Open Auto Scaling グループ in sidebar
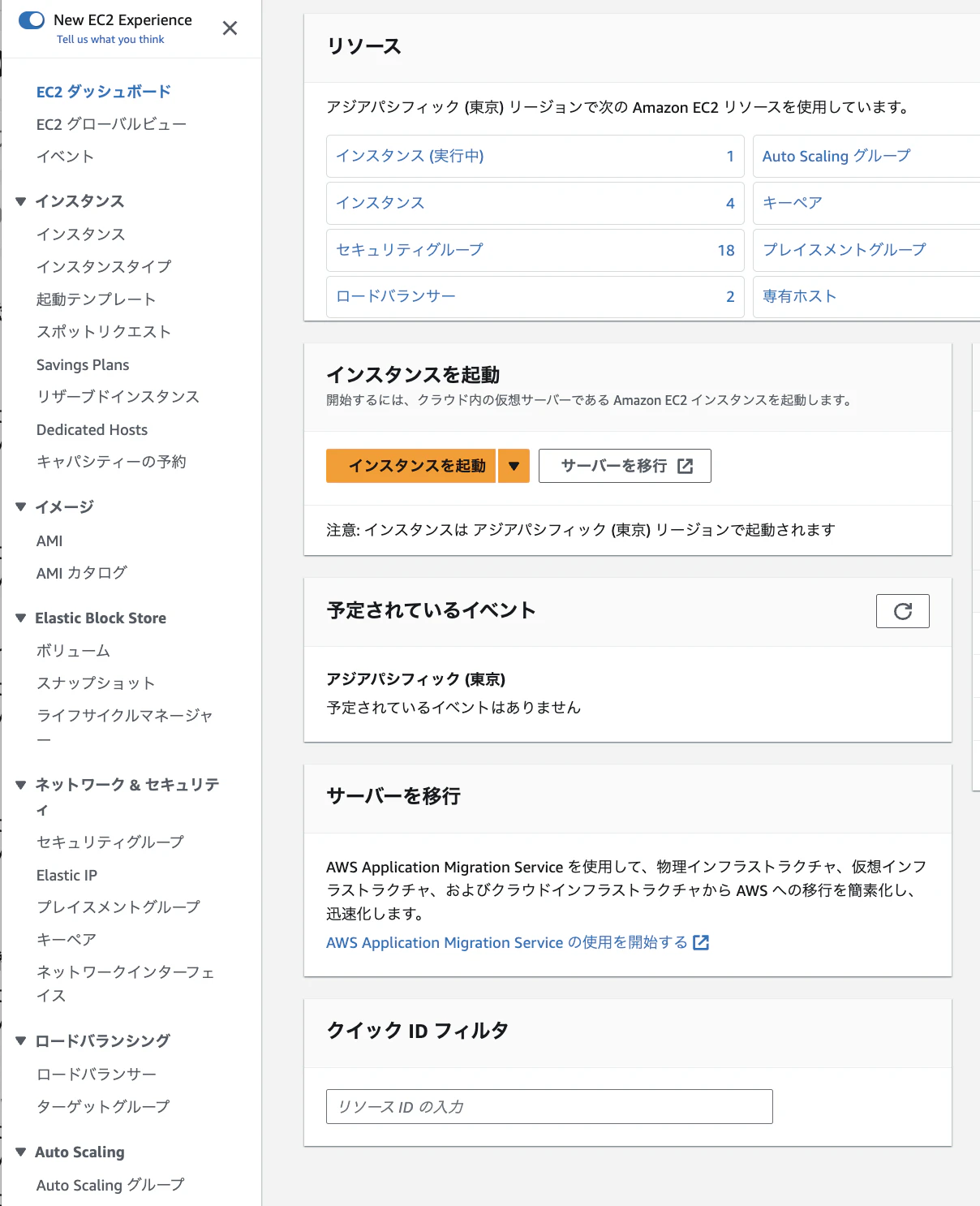This screenshot has width=980, height=1206. (x=110, y=1186)
